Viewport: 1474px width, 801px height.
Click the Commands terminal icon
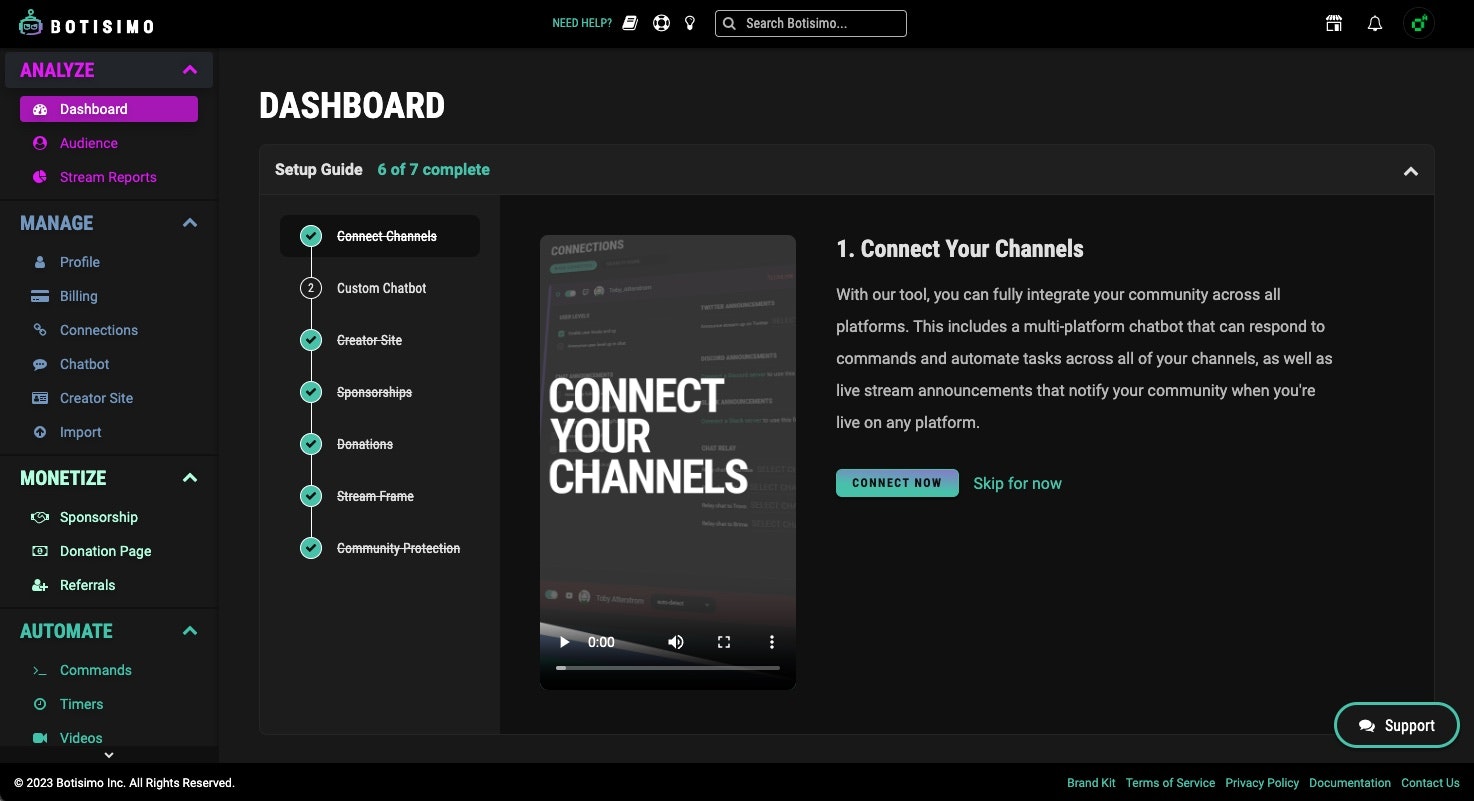(40, 670)
